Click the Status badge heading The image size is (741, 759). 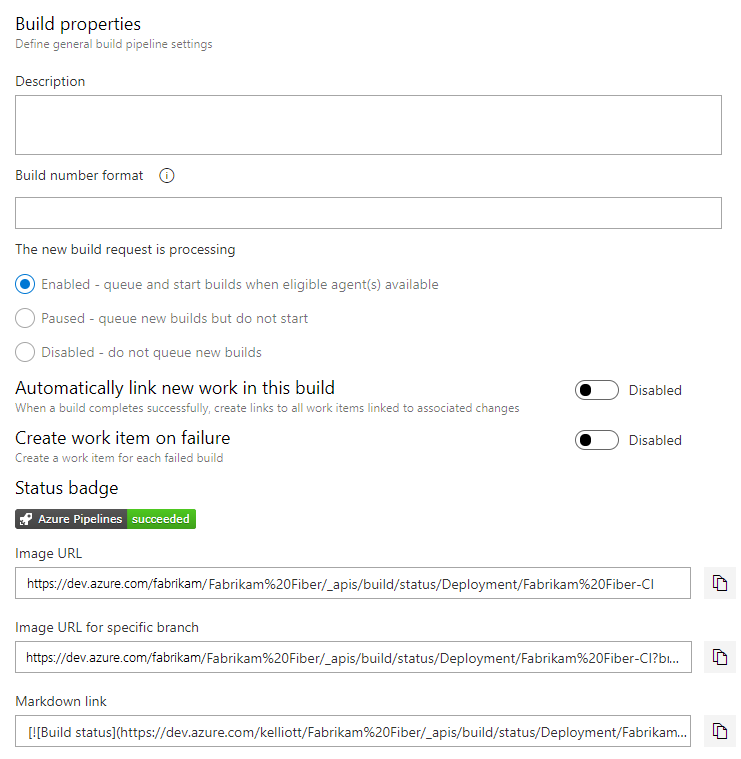(x=67, y=488)
